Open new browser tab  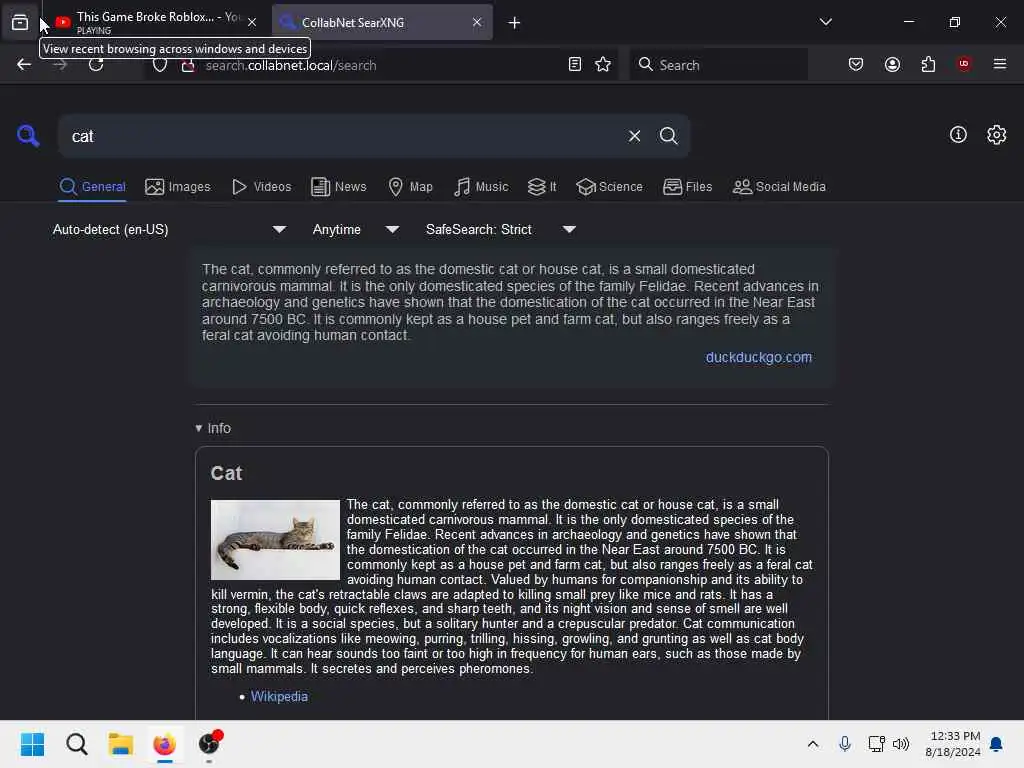click(514, 23)
